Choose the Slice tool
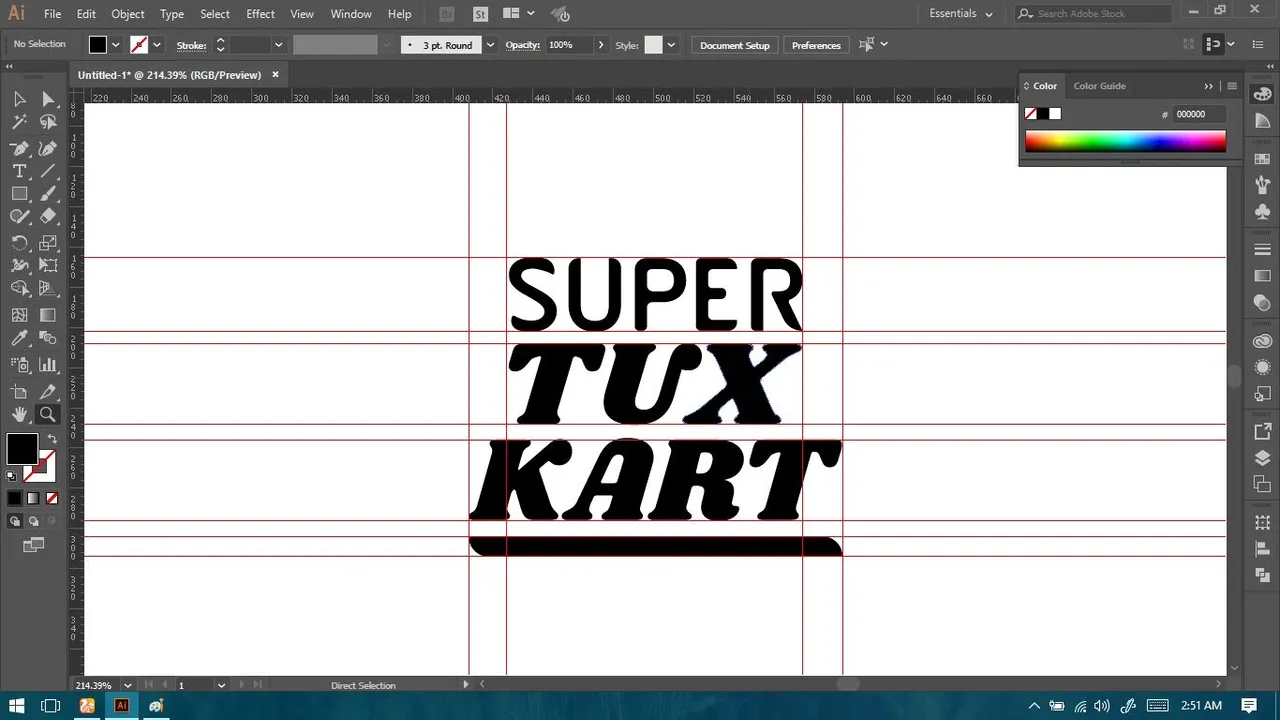1280x720 pixels. (x=48, y=392)
